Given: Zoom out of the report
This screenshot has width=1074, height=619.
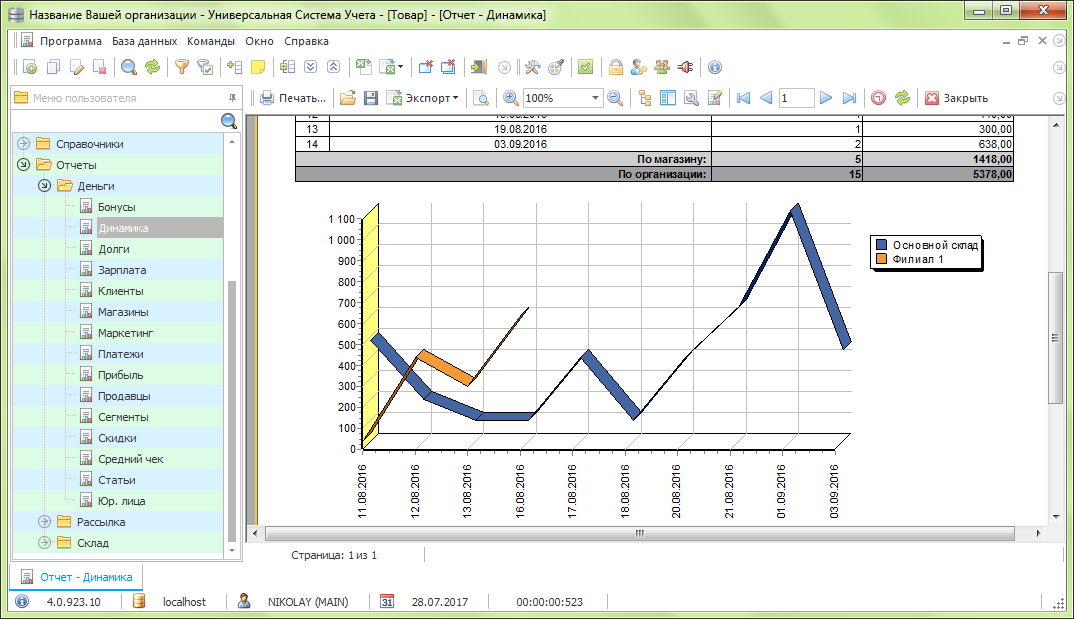Looking at the screenshot, I should (x=615, y=98).
